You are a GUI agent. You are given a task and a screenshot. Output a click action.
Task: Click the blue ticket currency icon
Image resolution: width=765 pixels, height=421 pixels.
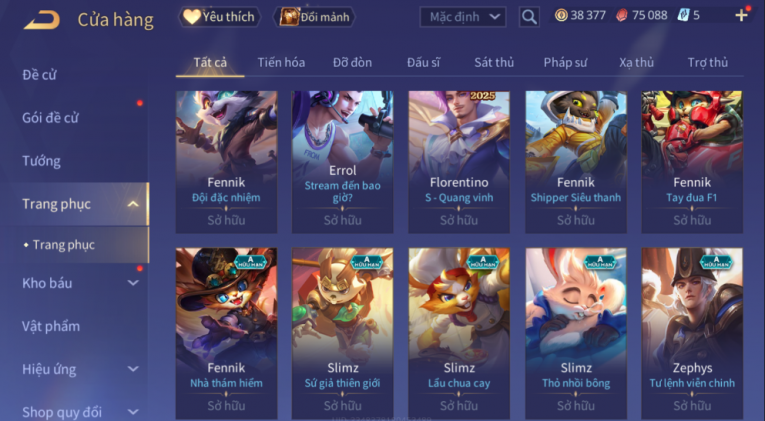[683, 16]
